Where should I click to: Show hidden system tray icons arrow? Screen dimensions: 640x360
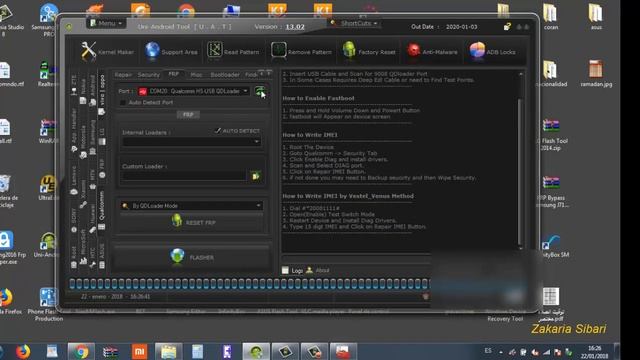pos(501,352)
